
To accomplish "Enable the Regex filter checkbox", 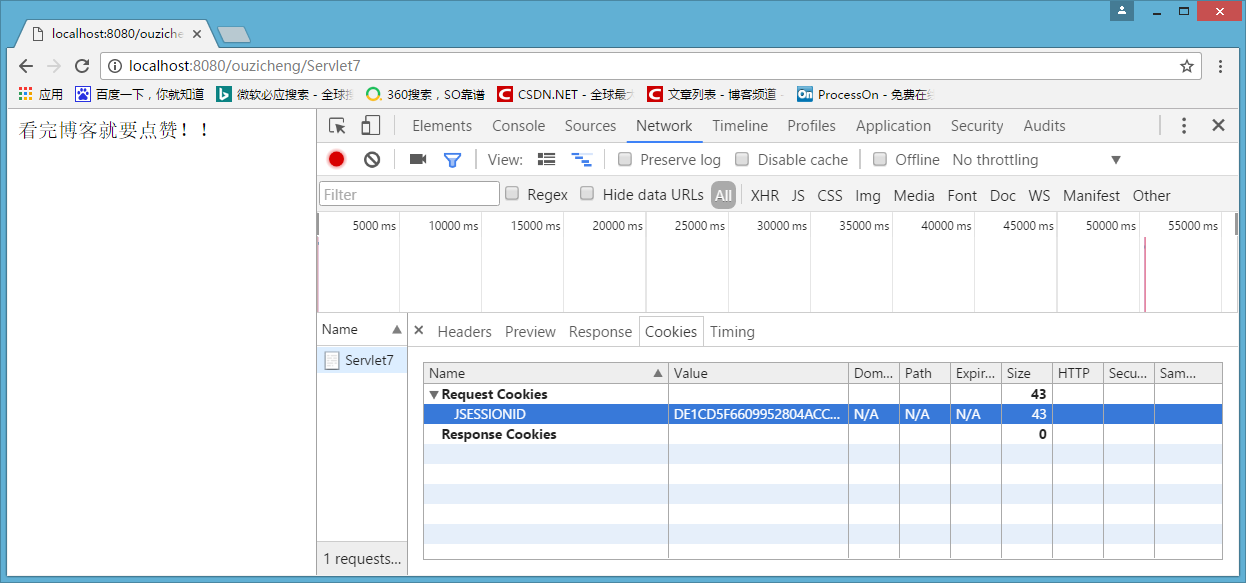I will pos(512,194).
